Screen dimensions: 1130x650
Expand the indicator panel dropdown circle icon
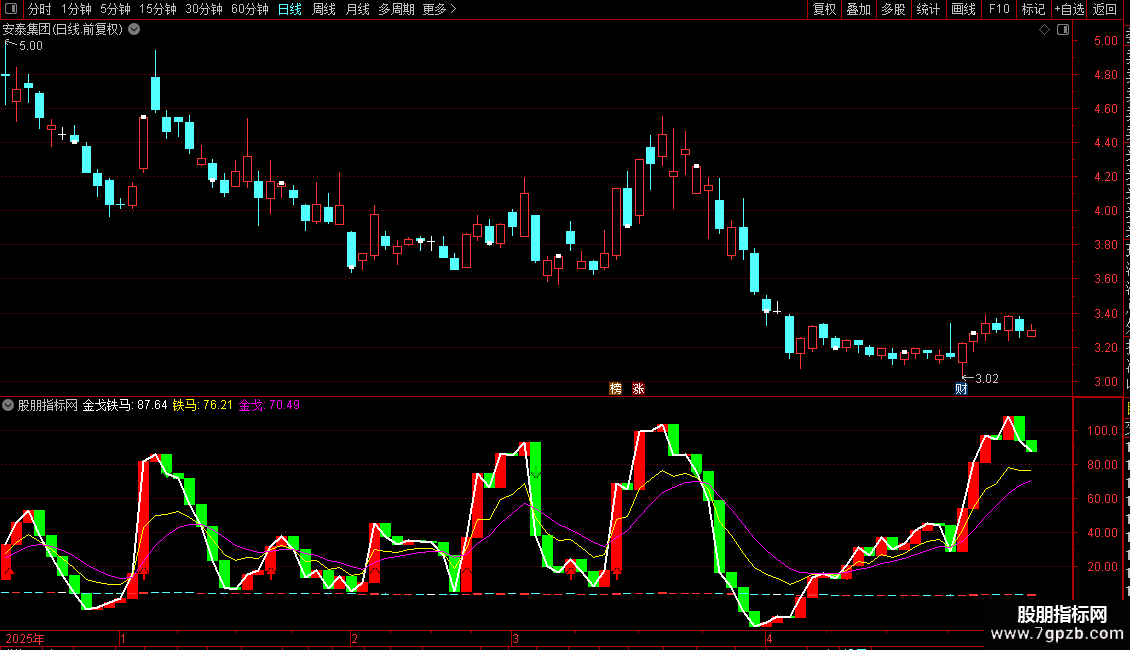(x=8, y=405)
